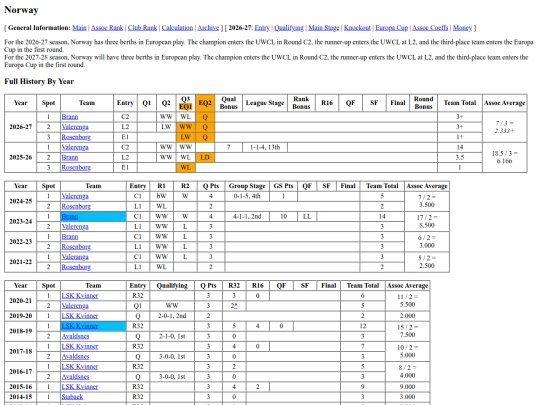Screen dimensions: 540x405
Task: Go to the Club Rank page
Action: [x=142, y=28]
